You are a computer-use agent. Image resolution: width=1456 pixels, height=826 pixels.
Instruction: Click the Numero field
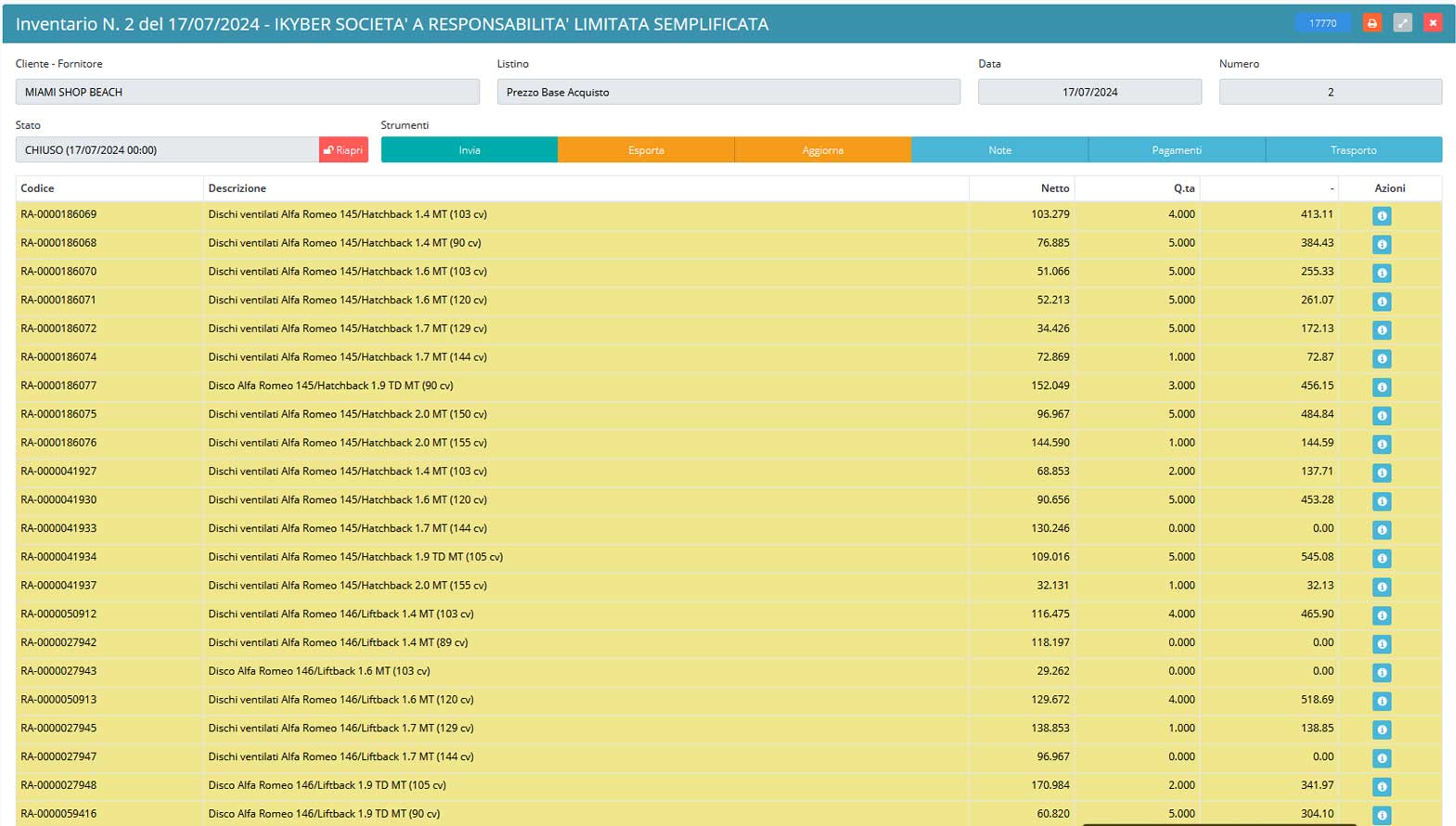tap(1331, 92)
